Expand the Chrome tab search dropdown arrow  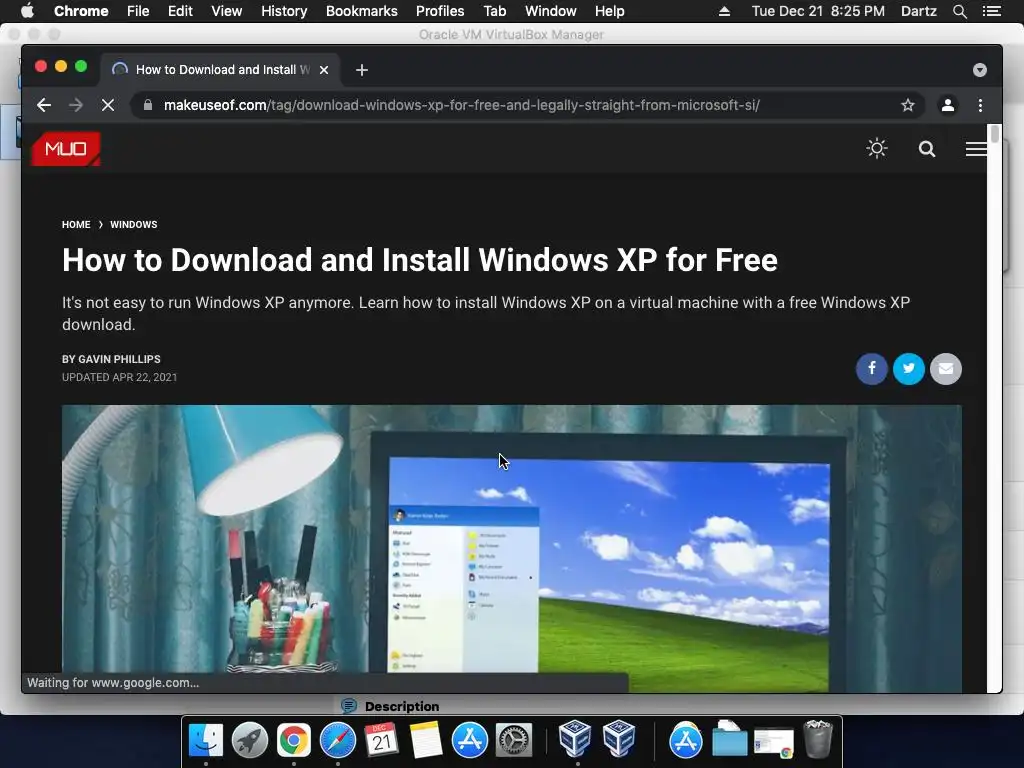click(980, 70)
